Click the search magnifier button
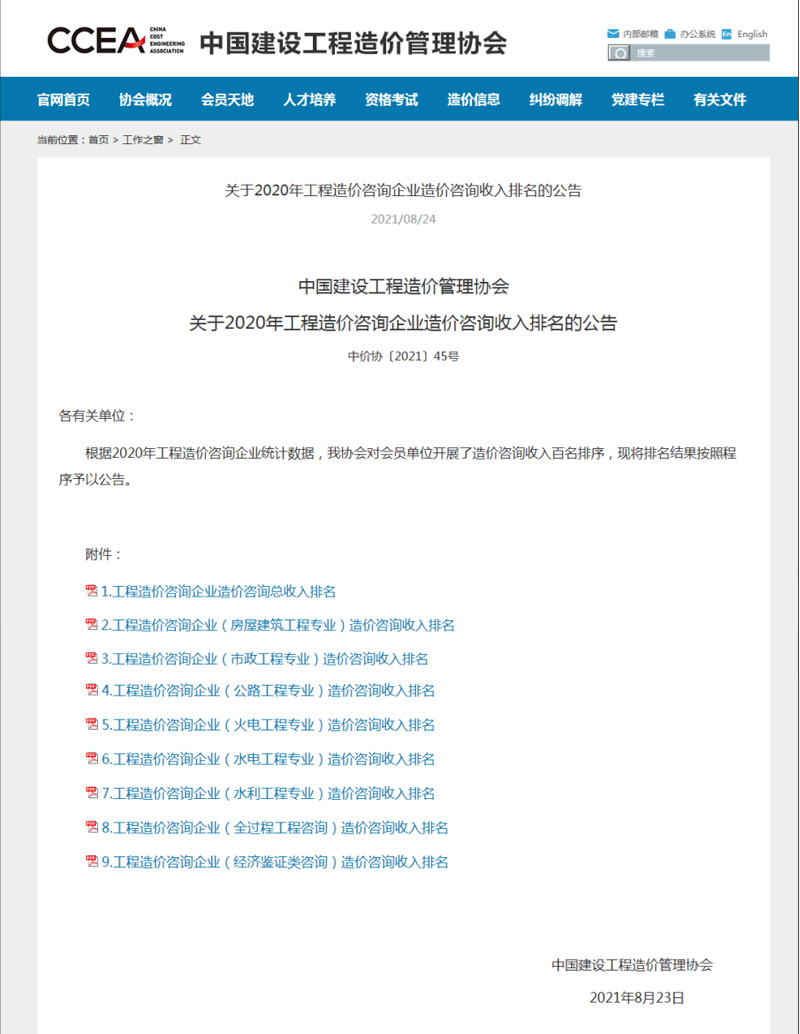This screenshot has width=800, height=1034. coord(619,53)
